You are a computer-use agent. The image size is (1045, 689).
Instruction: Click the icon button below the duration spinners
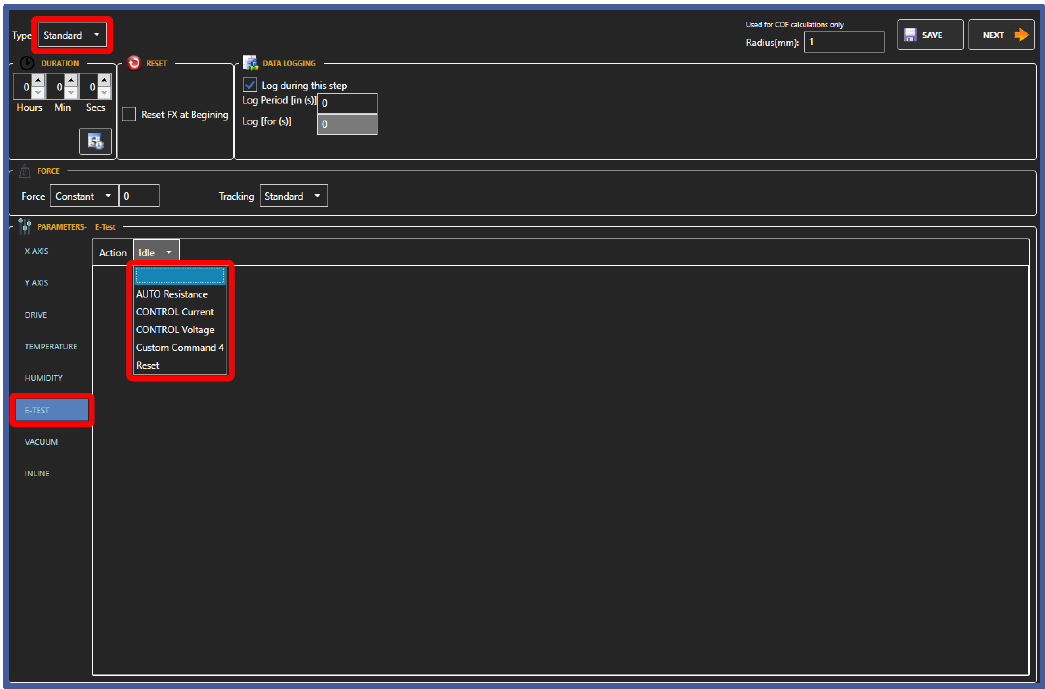95,141
